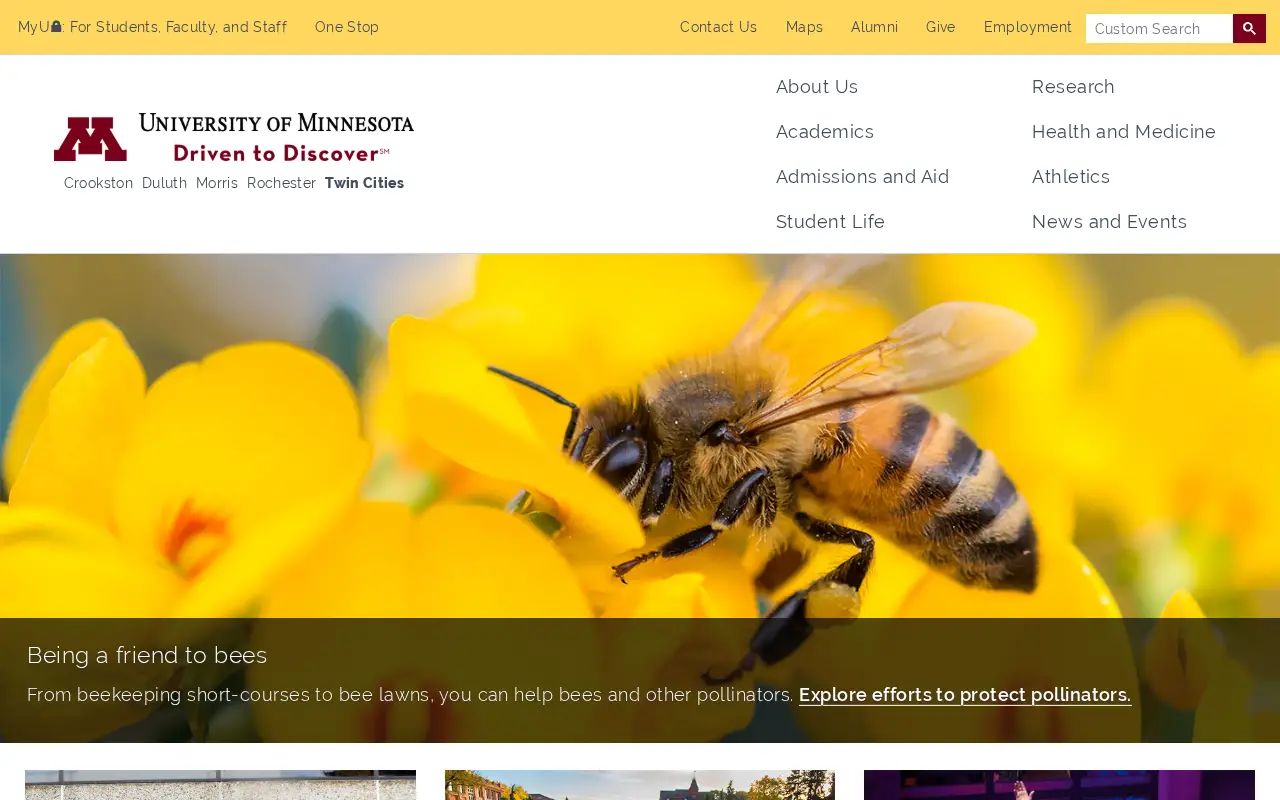
Task: Open the Employment page
Action: click(x=1027, y=27)
